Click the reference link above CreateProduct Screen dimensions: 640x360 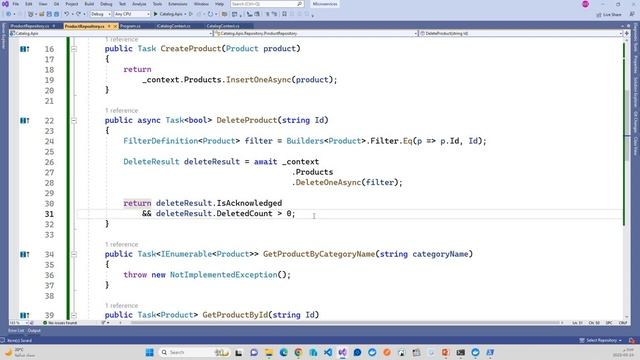pos(122,40)
